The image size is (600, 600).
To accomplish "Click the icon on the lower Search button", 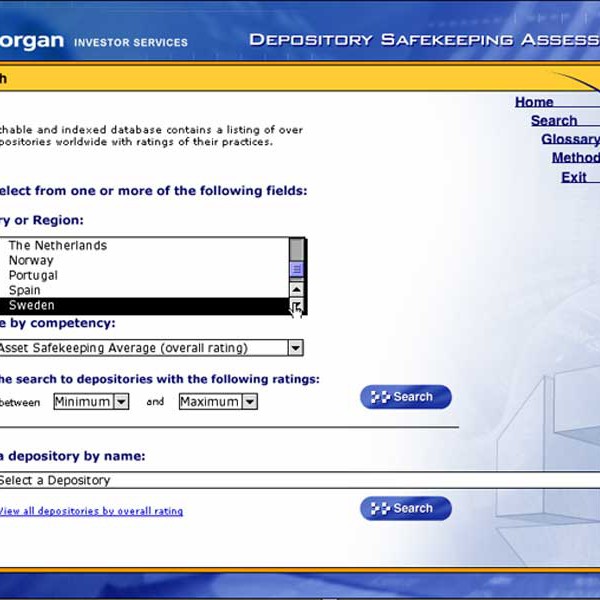I will pos(380,509).
